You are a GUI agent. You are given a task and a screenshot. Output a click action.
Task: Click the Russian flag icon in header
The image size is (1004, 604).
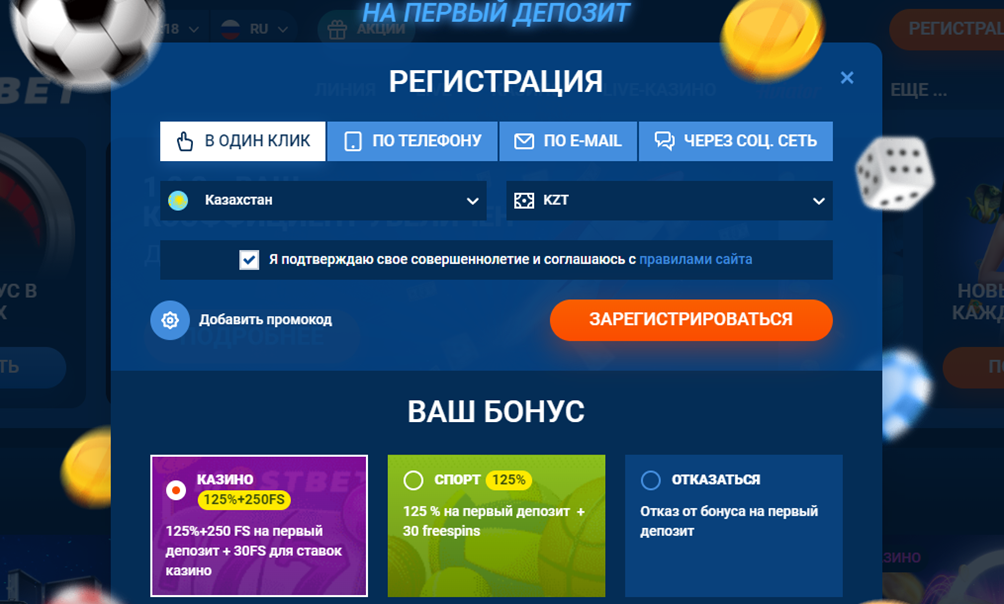pos(230,29)
